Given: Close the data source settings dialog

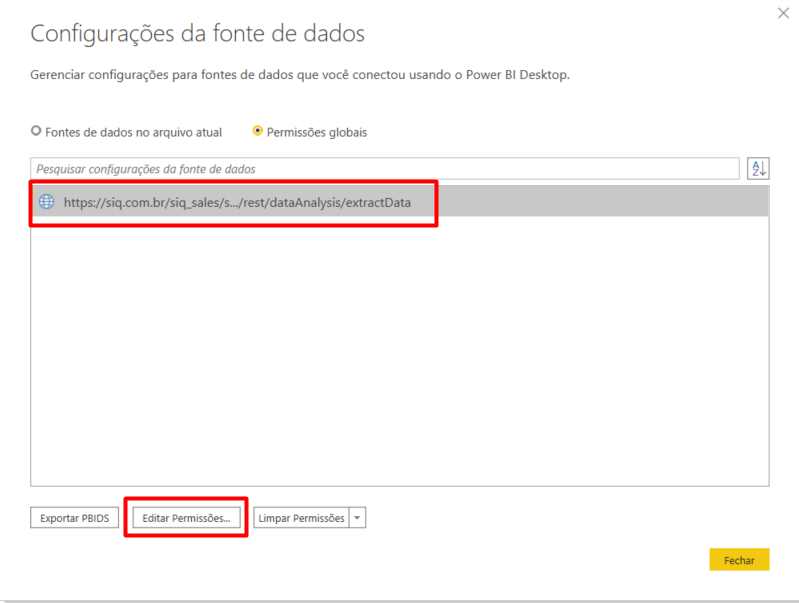Looking at the screenshot, I should click(x=783, y=13).
